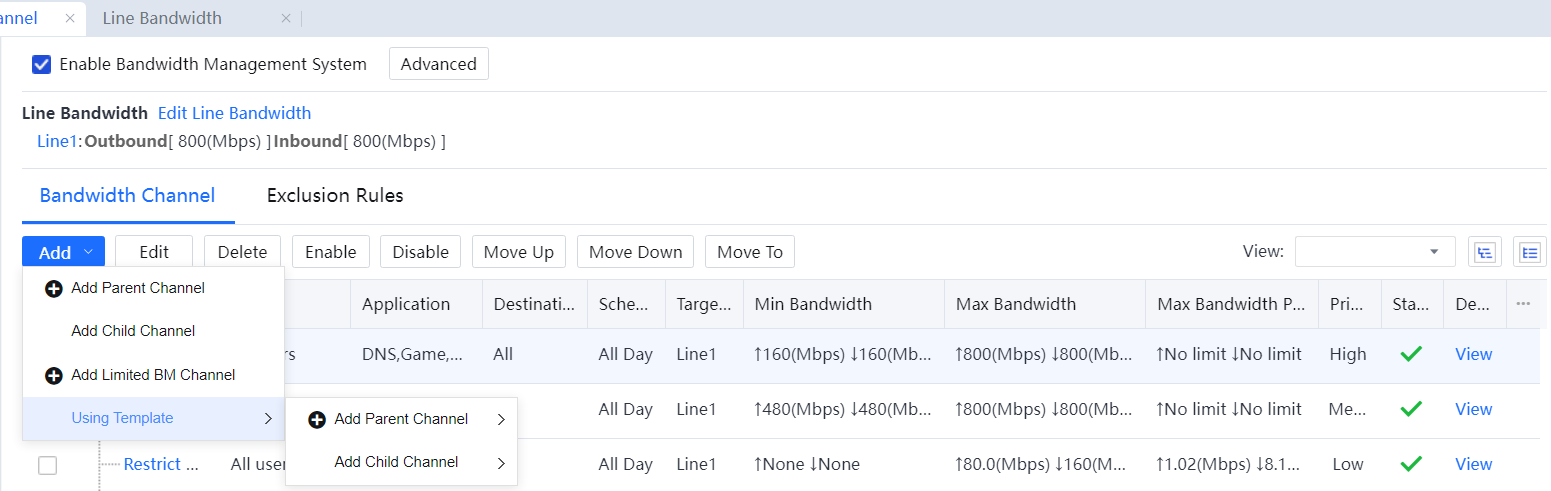
Task: Toggle Enable Bandwidth Management System checkbox
Action: [42, 64]
